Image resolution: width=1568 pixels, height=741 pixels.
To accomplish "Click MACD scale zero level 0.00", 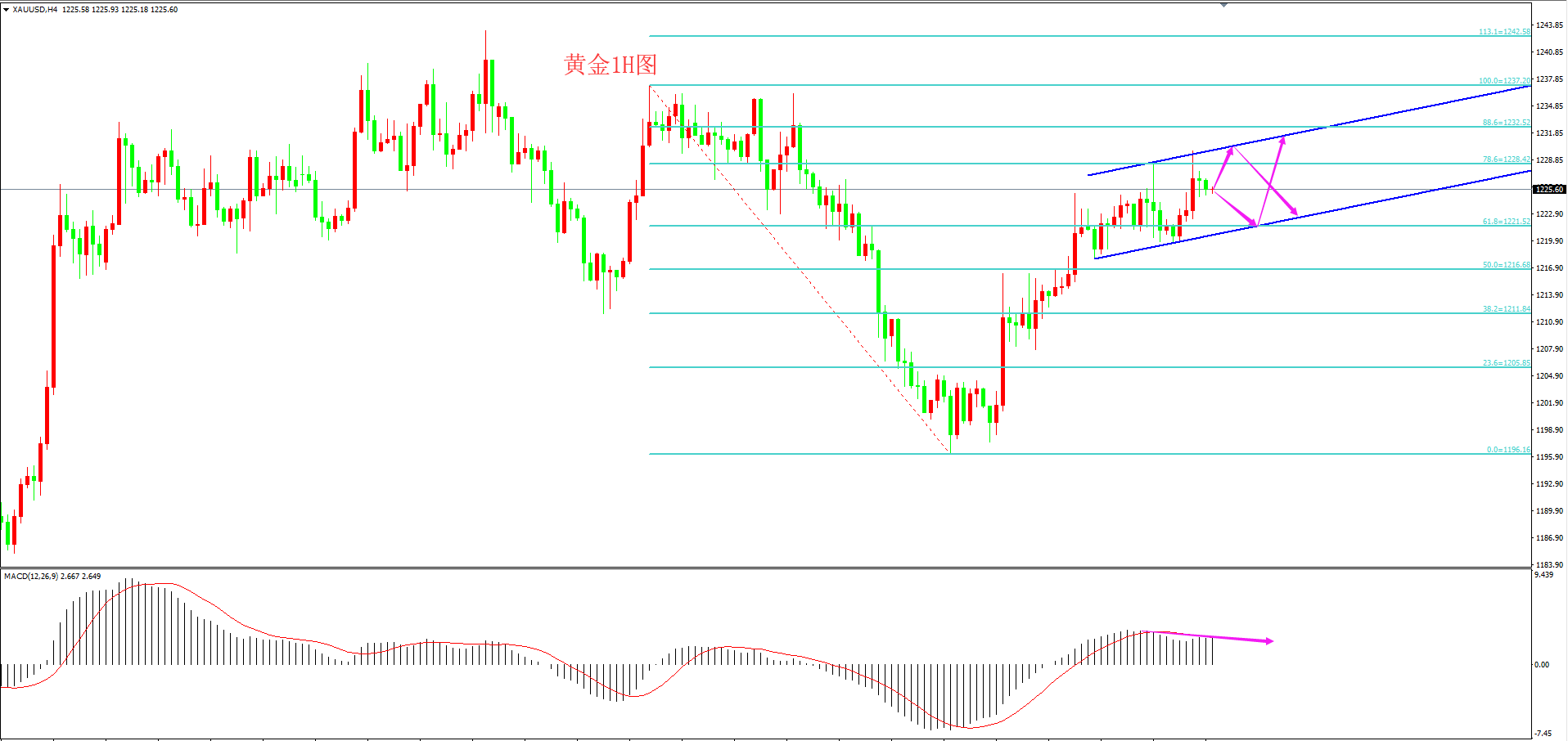I will coord(1542,665).
